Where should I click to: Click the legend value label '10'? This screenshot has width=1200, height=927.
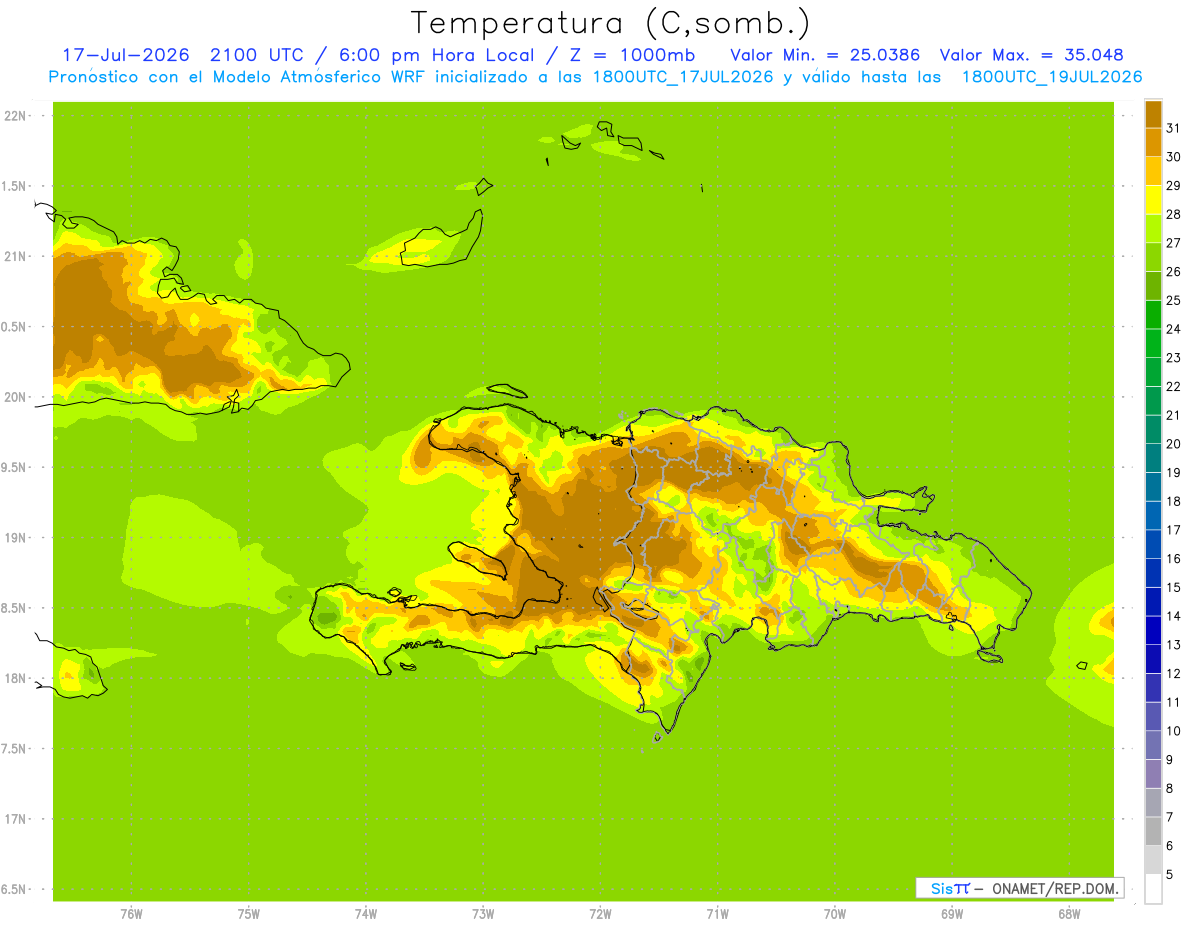point(1173,731)
